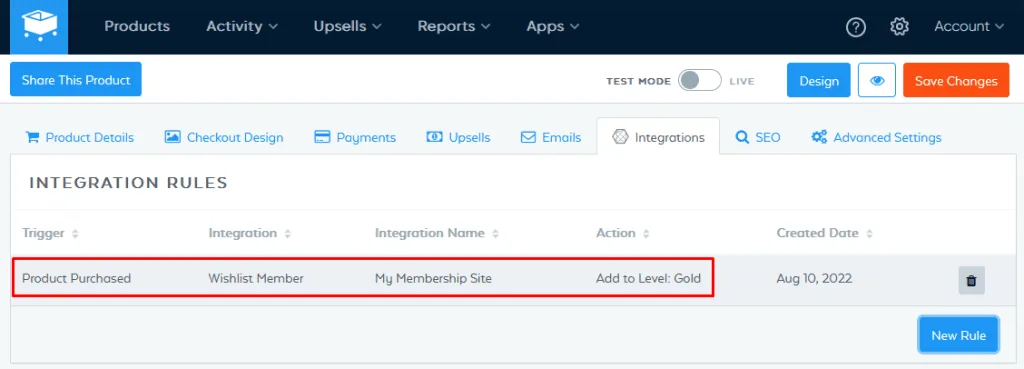This screenshot has width=1024, height=369.
Task: Expand the Activity dropdown menu
Action: (242, 27)
